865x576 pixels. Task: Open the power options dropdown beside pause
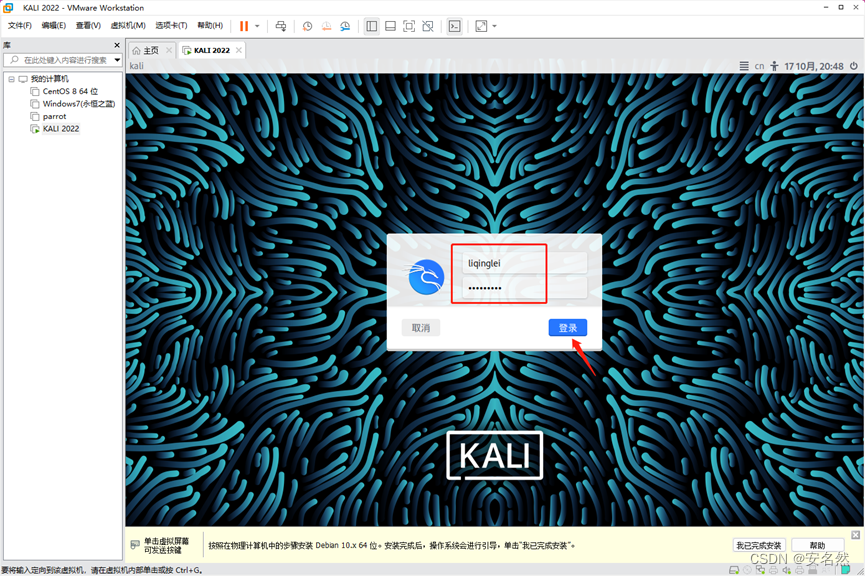coord(257,26)
